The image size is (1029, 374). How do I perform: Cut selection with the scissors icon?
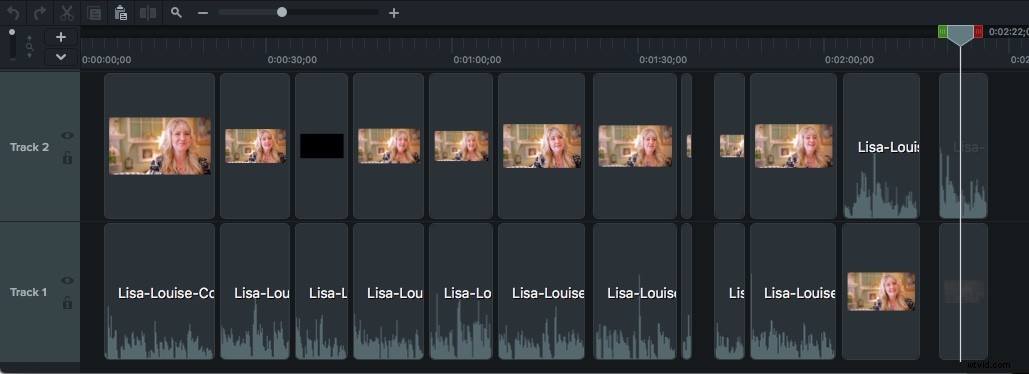pos(67,12)
